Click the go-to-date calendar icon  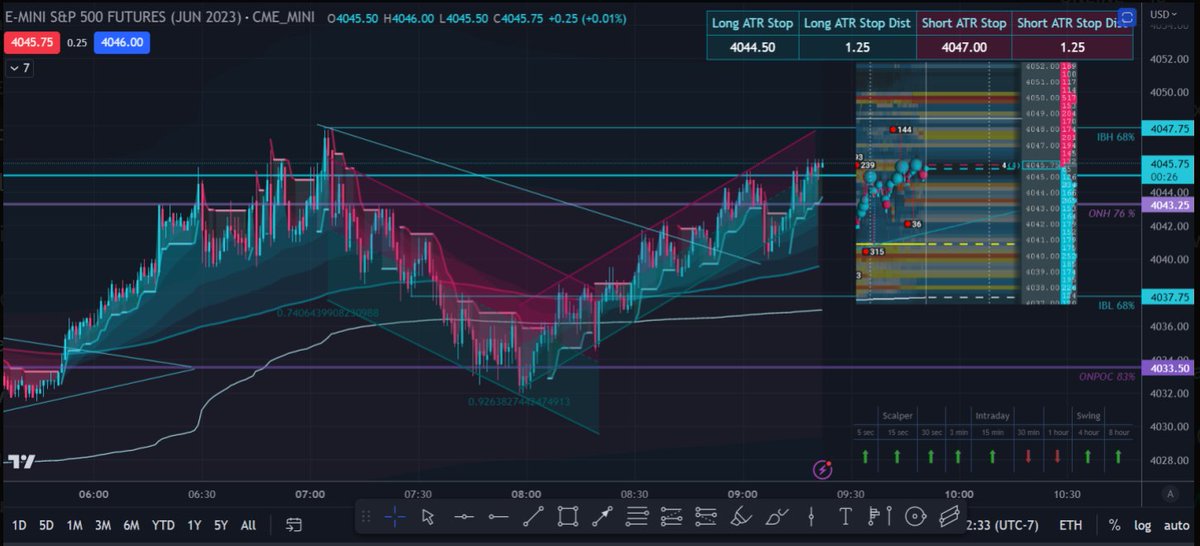point(293,524)
